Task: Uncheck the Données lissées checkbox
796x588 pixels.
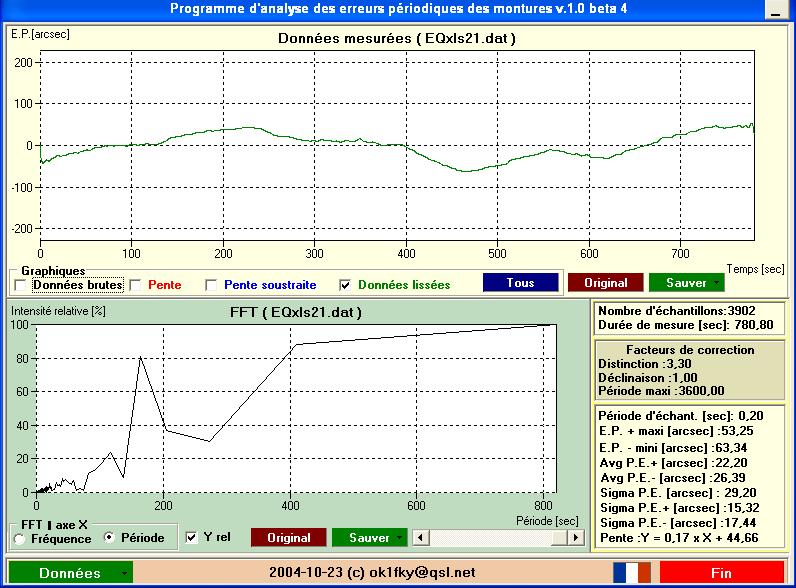Action: (x=345, y=285)
